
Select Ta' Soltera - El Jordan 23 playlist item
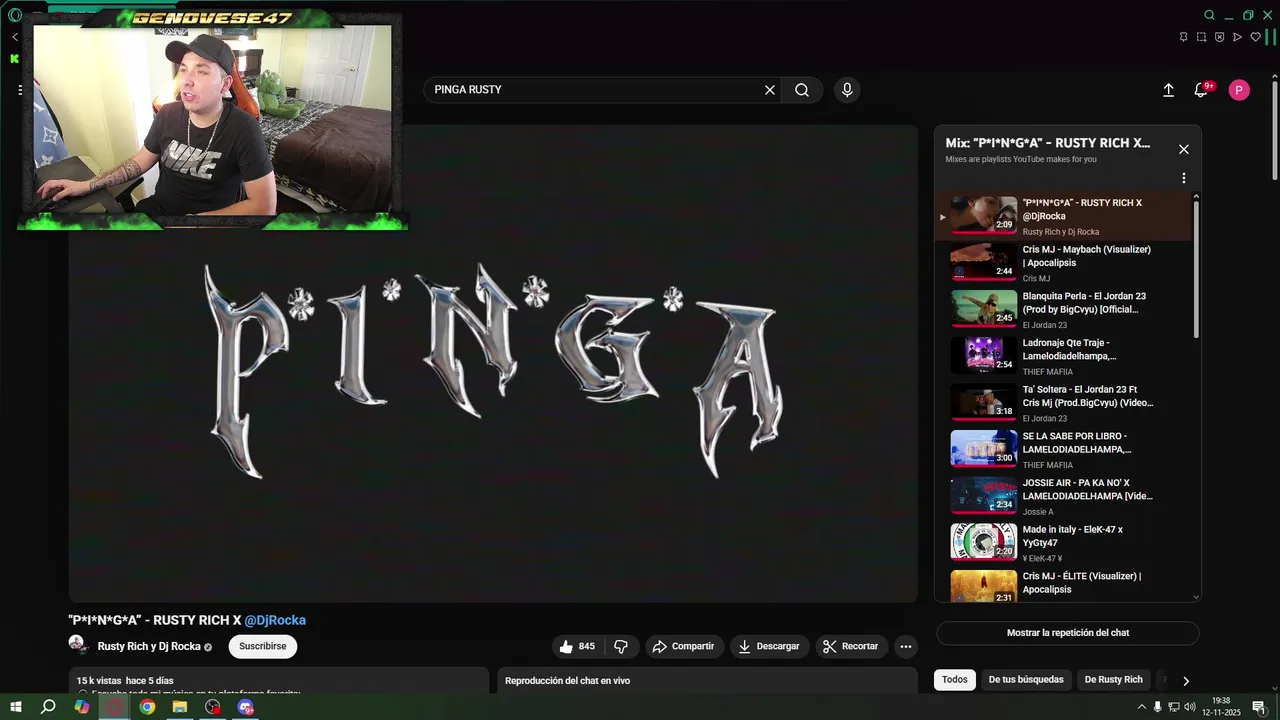click(x=1063, y=404)
